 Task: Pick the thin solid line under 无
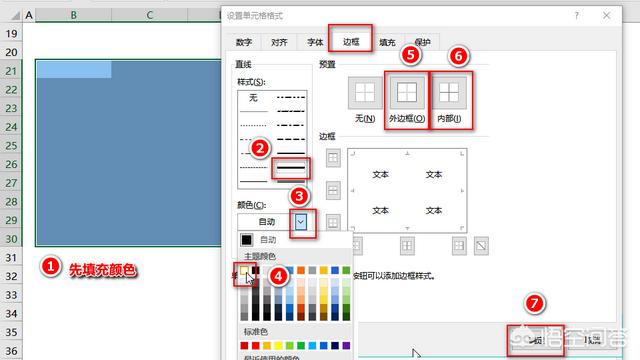tap(253, 111)
